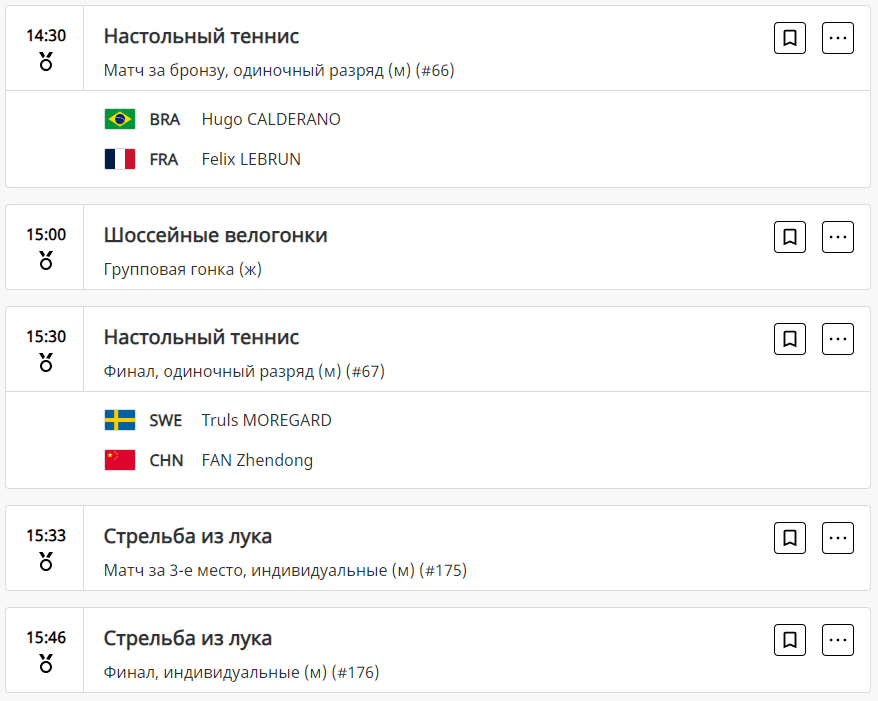The image size is (878, 701).
Task: Bookmark the 15:00 road cycling race
Action: [x=790, y=237]
